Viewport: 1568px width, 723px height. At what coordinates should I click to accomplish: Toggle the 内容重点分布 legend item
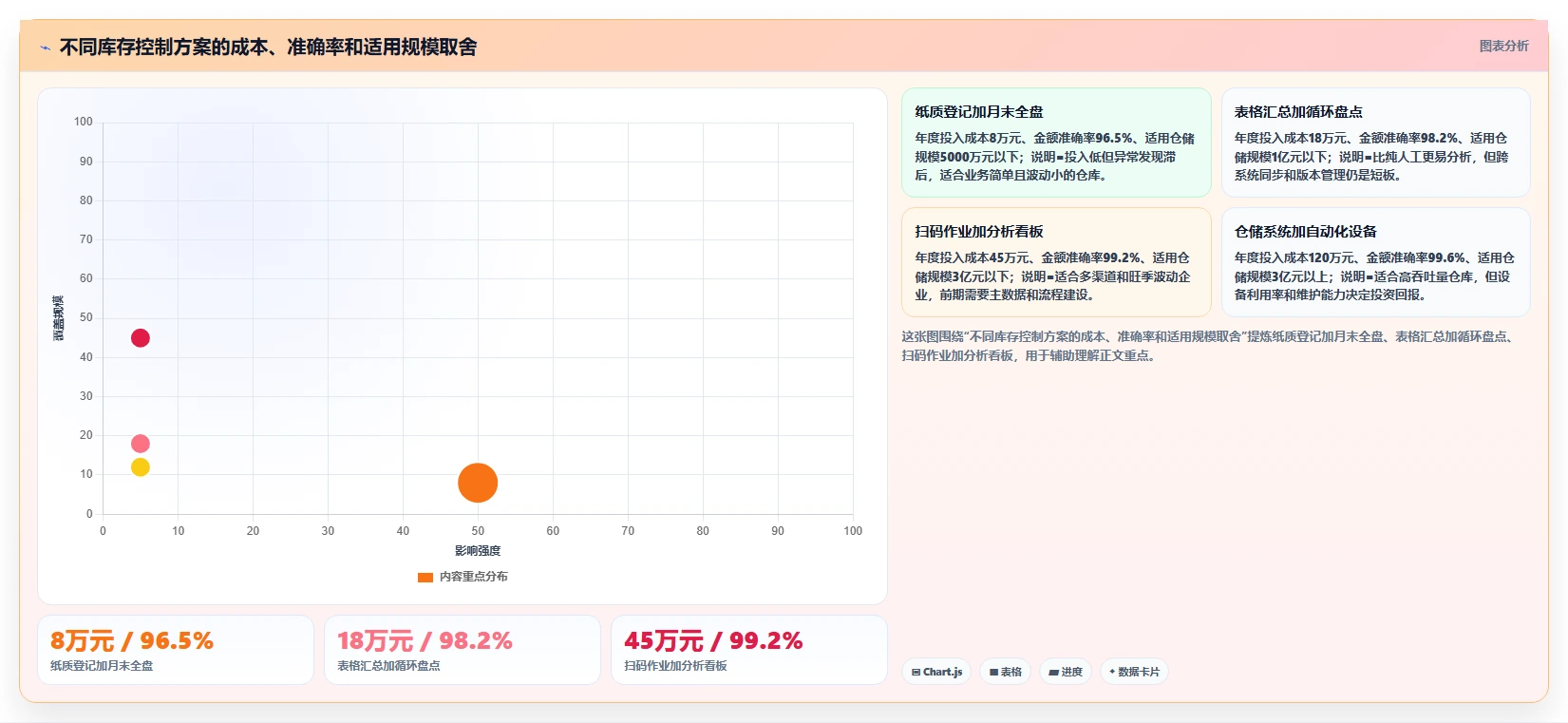(x=463, y=577)
